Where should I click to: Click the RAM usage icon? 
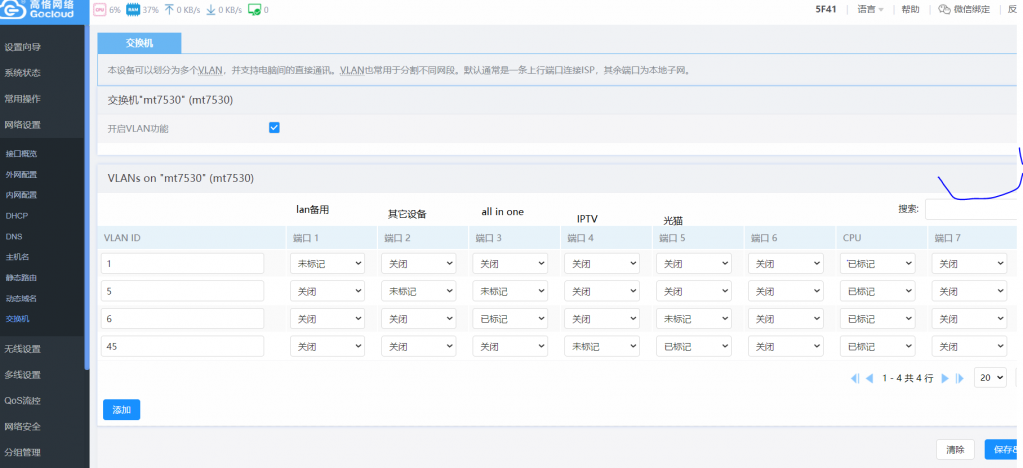tap(132, 10)
